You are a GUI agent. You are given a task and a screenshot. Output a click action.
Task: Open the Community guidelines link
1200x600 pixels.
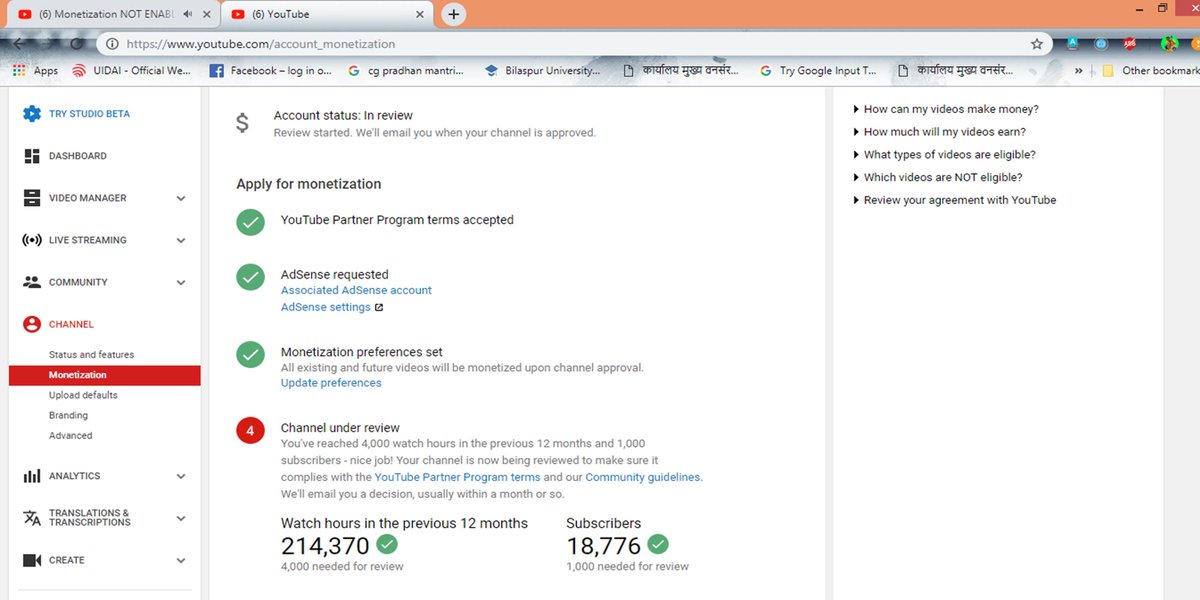tap(643, 477)
